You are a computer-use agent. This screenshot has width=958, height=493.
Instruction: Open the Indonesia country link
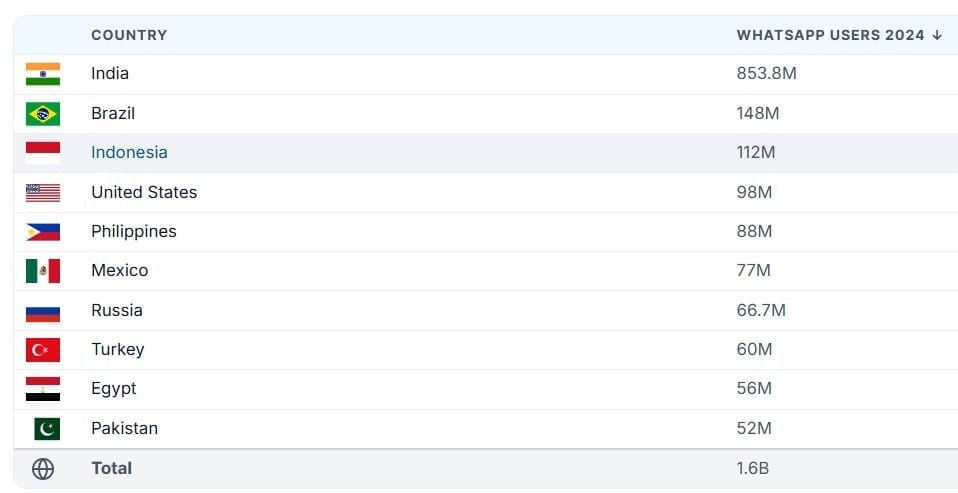[x=129, y=153]
